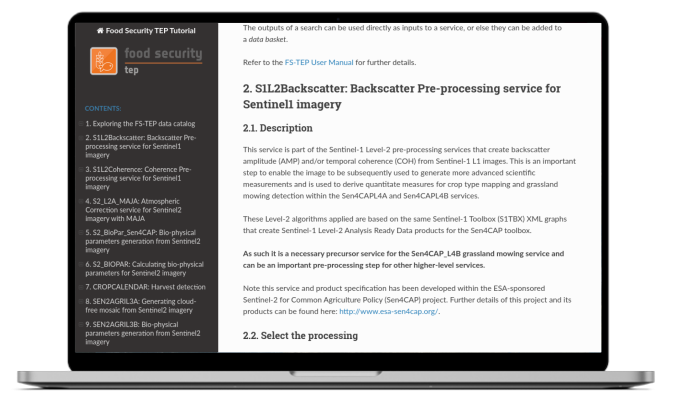Expand the toggle beside '7. CROPCALENDAR'
This screenshot has height=404, width=673.
point(81,287)
